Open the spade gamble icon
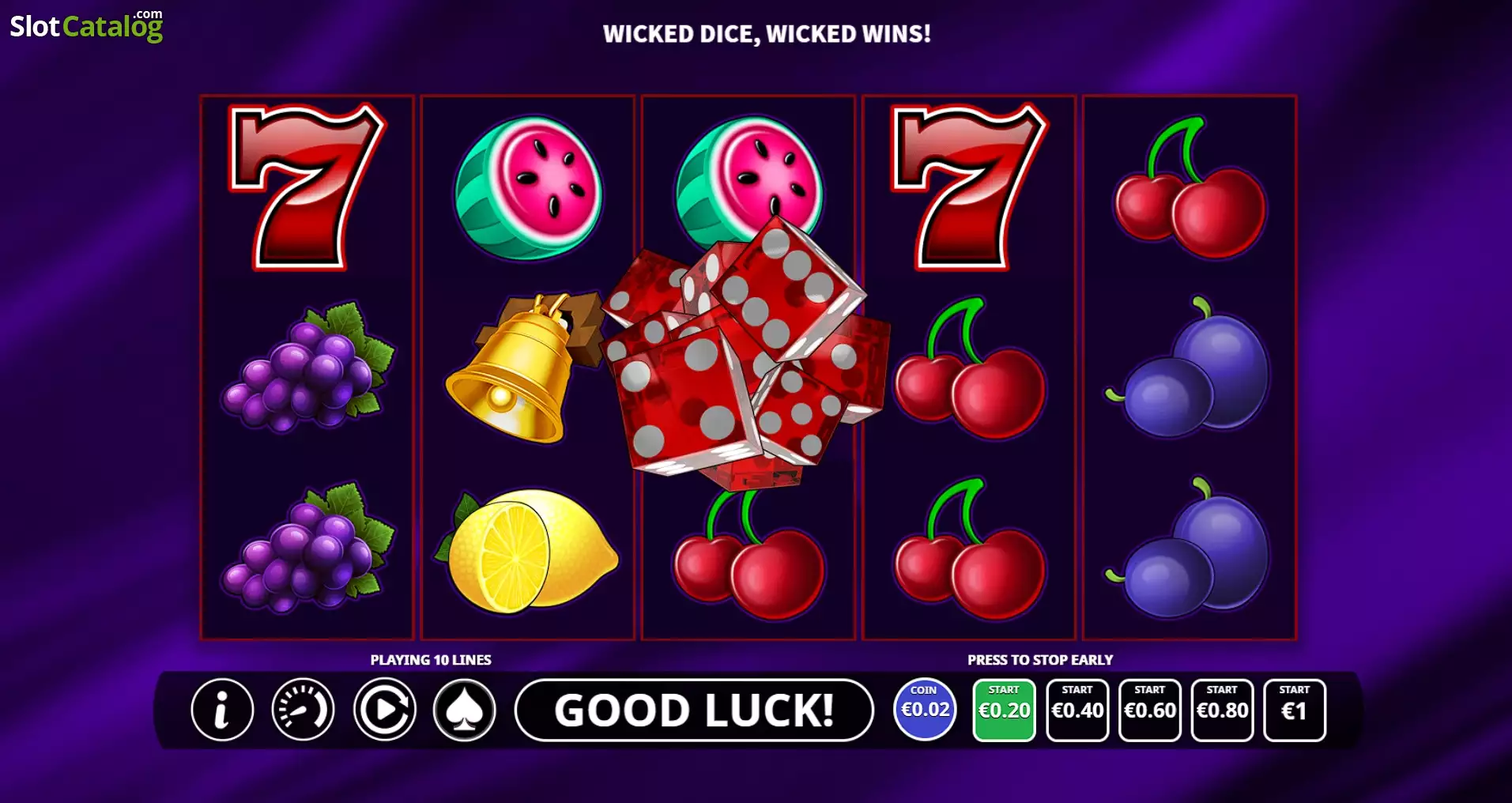1512x803 pixels. pos(465,710)
